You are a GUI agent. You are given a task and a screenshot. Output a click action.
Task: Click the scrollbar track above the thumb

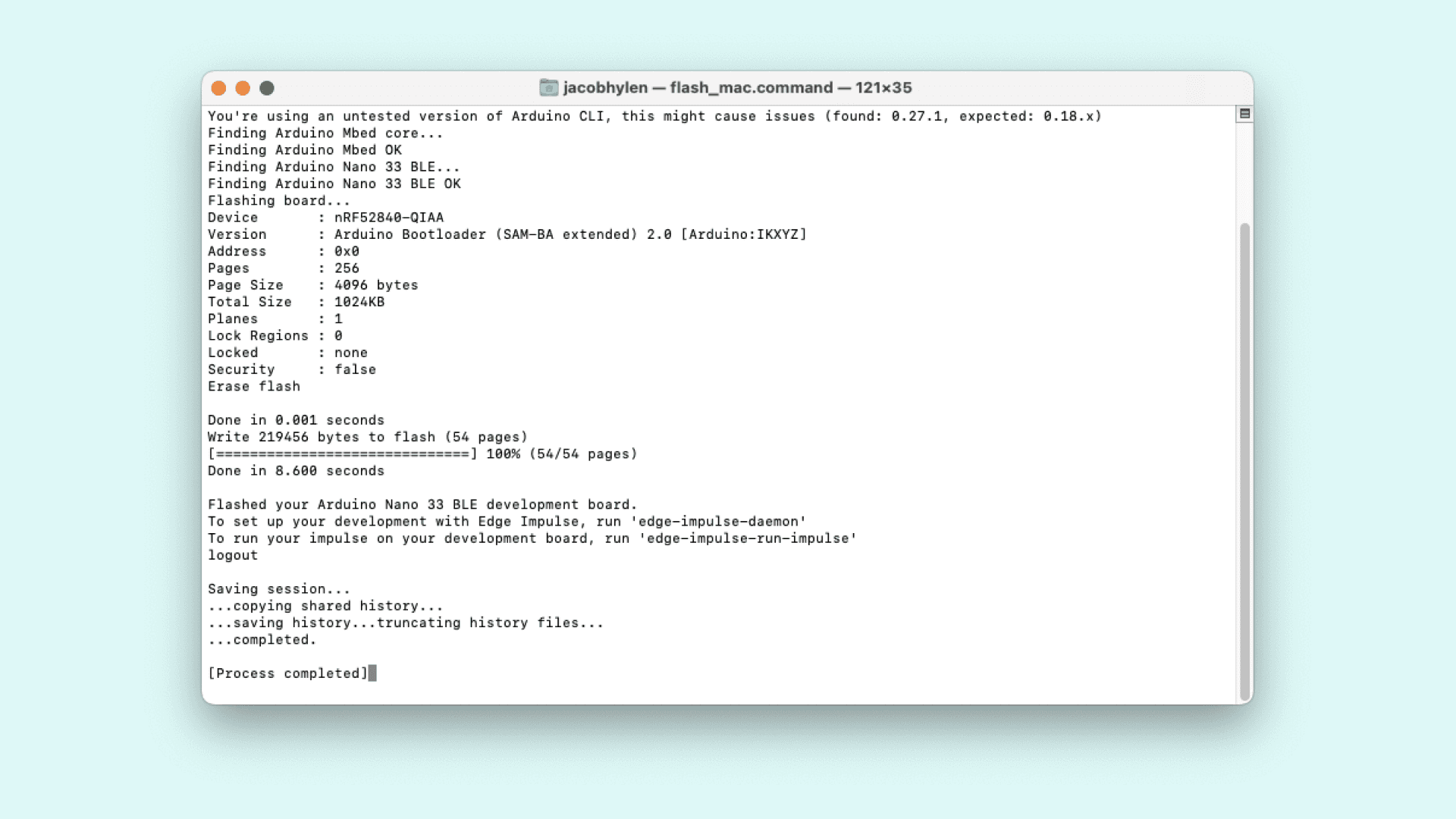(x=1244, y=171)
